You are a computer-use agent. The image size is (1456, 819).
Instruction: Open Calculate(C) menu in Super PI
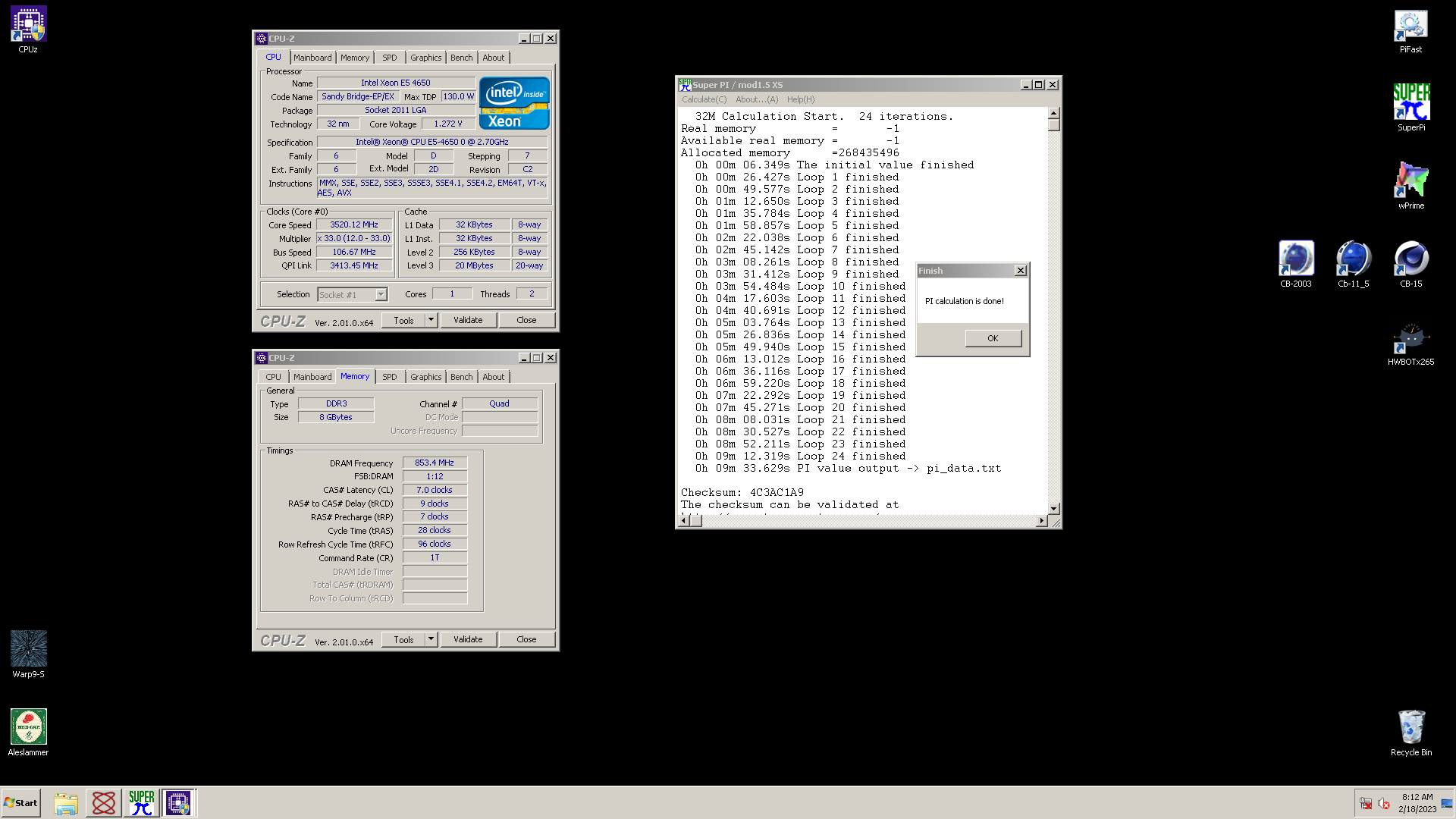pos(704,99)
